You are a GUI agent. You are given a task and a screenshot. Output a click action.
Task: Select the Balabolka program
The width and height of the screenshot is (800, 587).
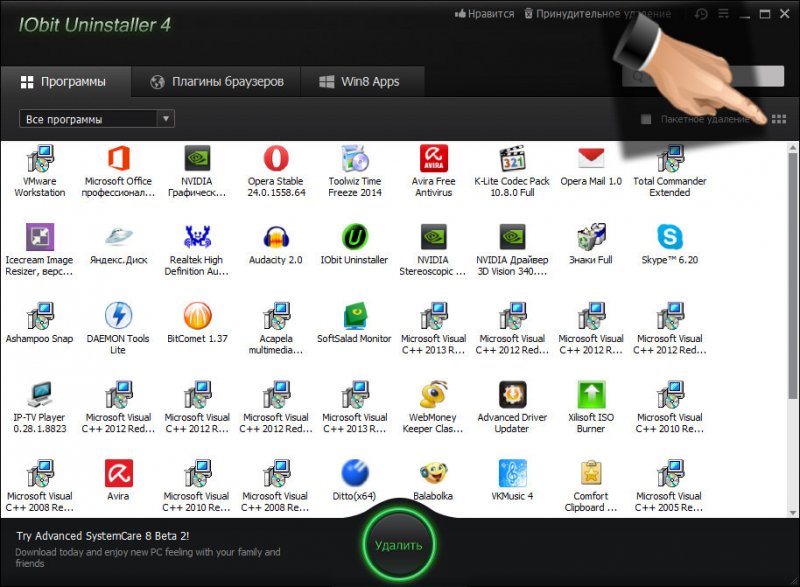pos(434,481)
